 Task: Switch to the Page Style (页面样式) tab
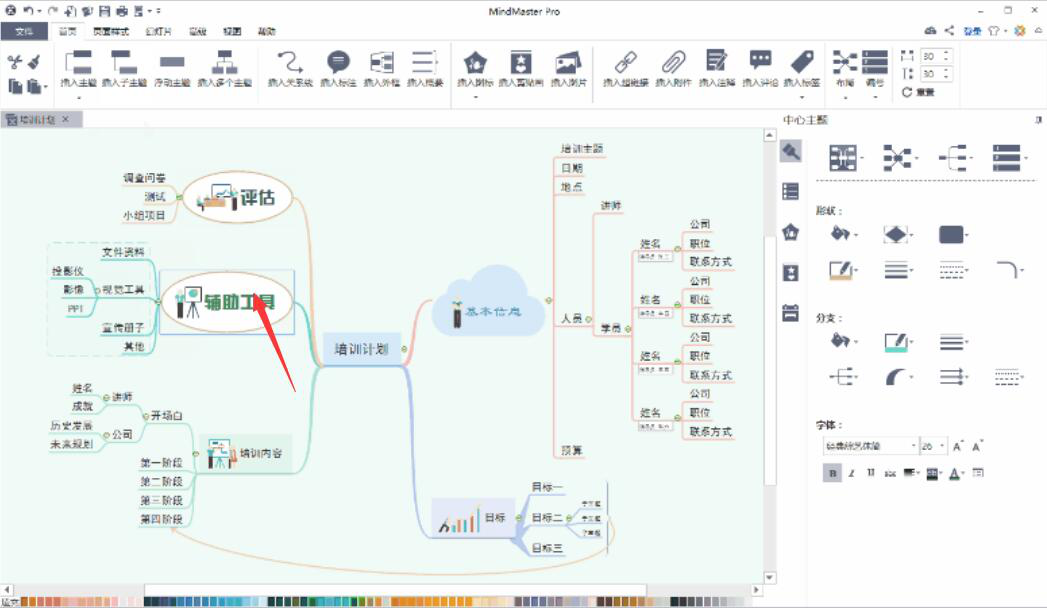[x=111, y=31]
